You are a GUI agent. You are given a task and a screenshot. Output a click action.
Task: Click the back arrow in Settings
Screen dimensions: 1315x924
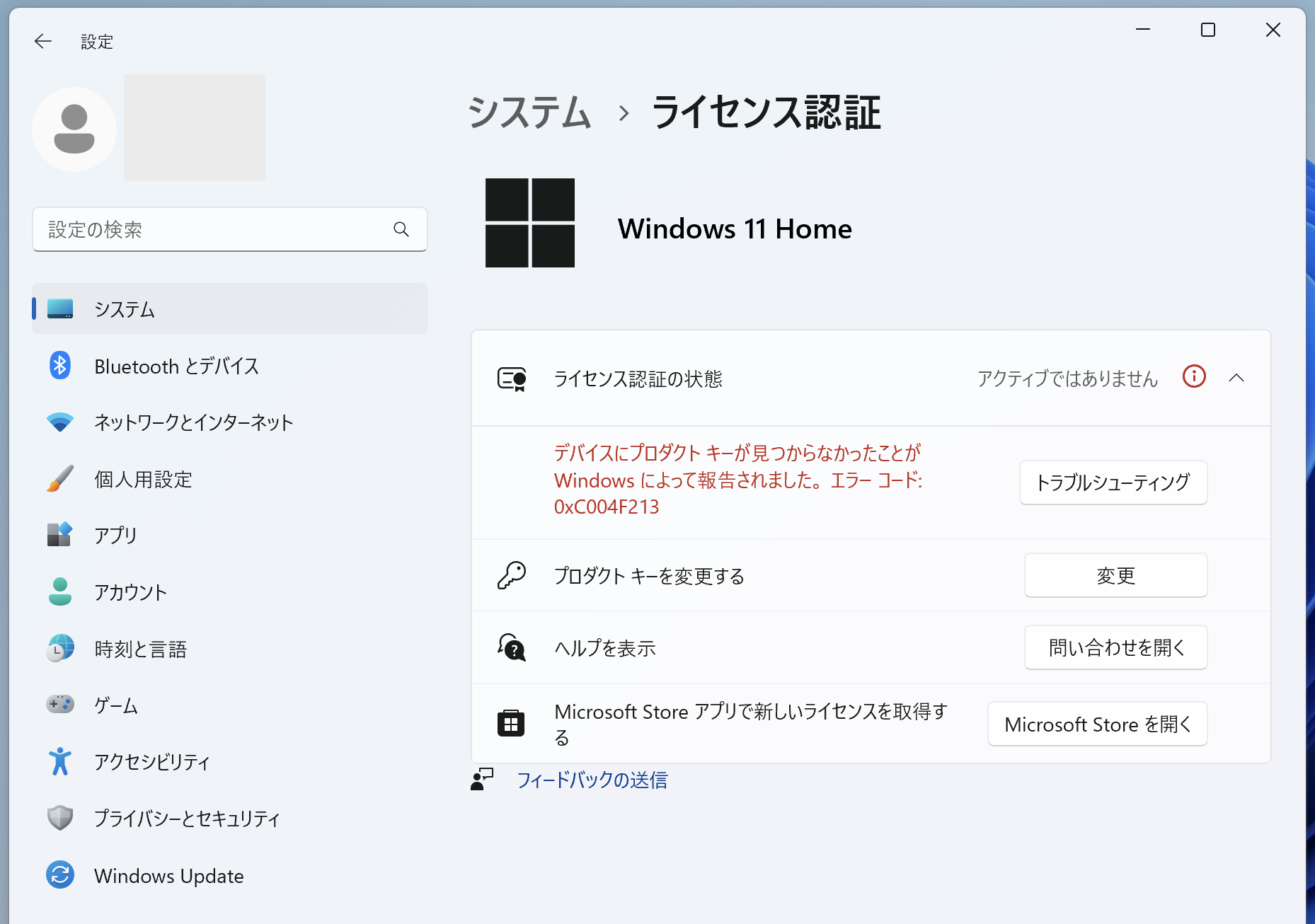click(x=43, y=42)
